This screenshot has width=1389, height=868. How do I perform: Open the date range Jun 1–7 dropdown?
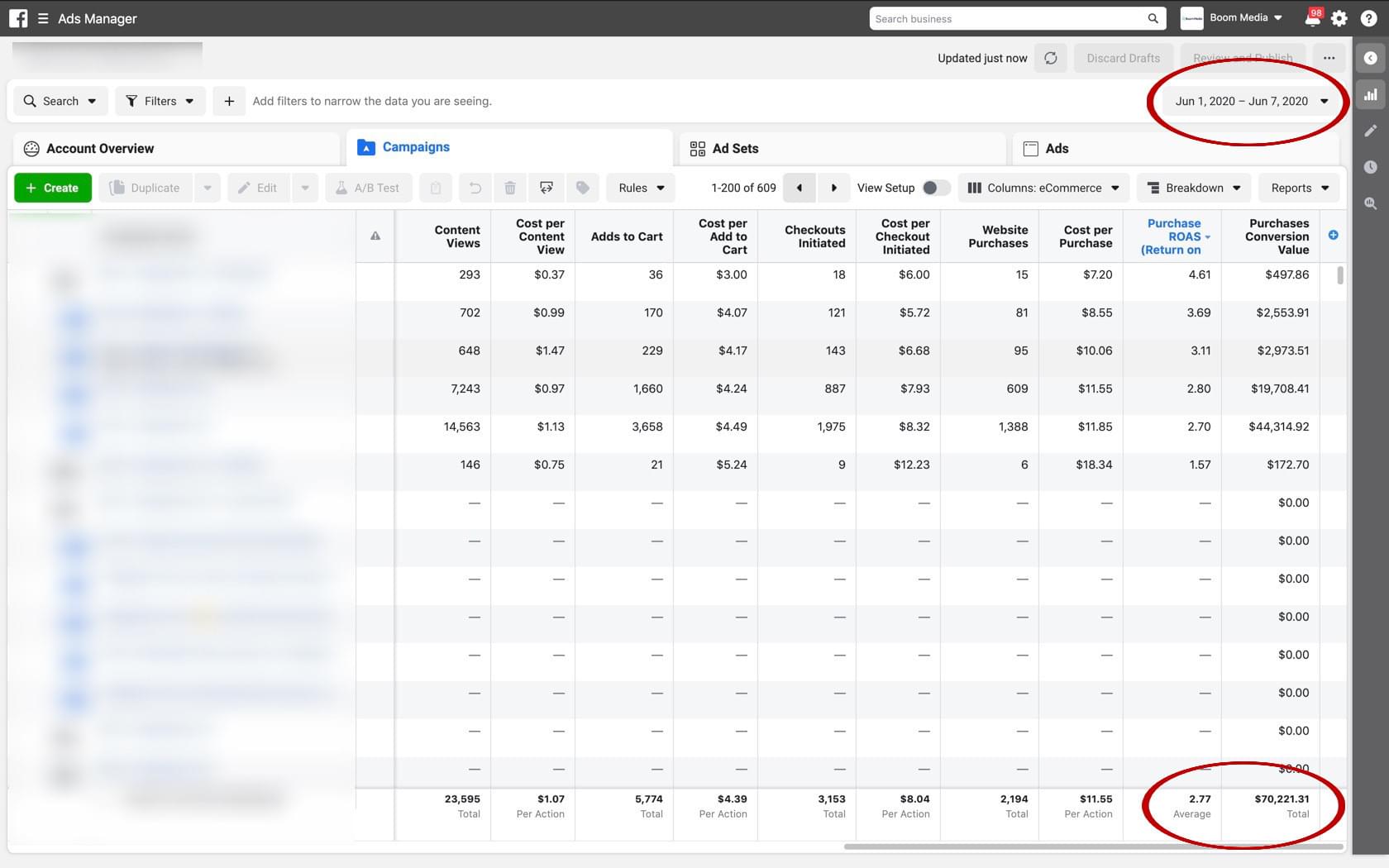click(1250, 101)
